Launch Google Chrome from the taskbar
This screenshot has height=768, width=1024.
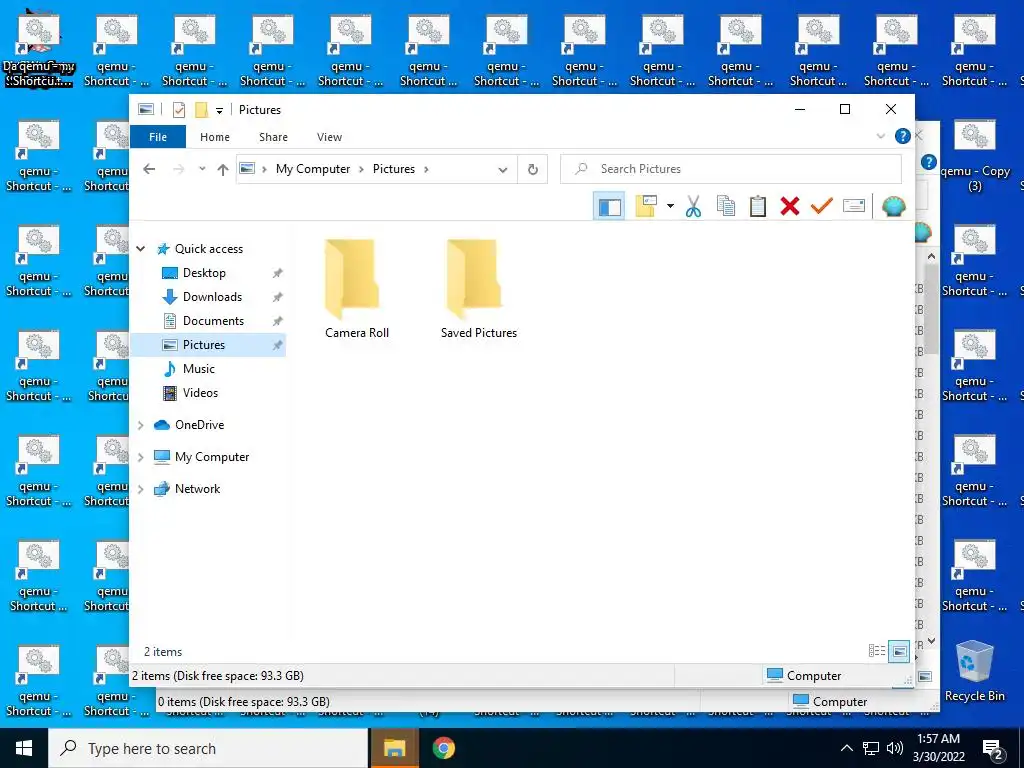443,748
